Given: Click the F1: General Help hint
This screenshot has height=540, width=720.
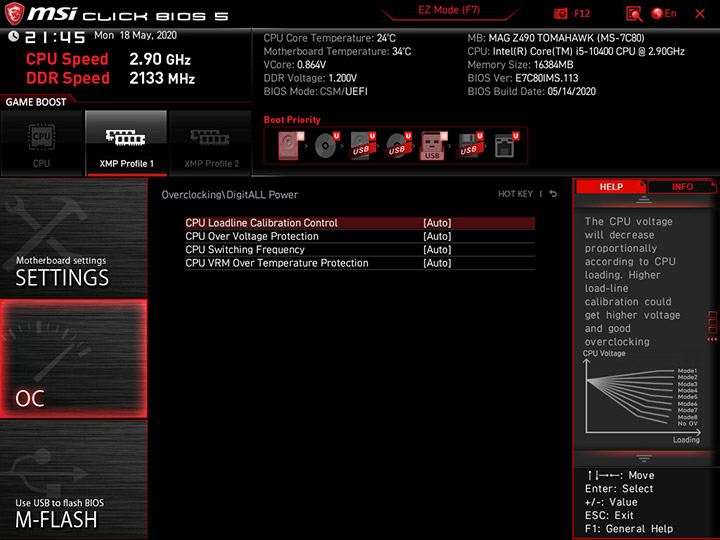Looking at the screenshot, I should pos(629,529).
